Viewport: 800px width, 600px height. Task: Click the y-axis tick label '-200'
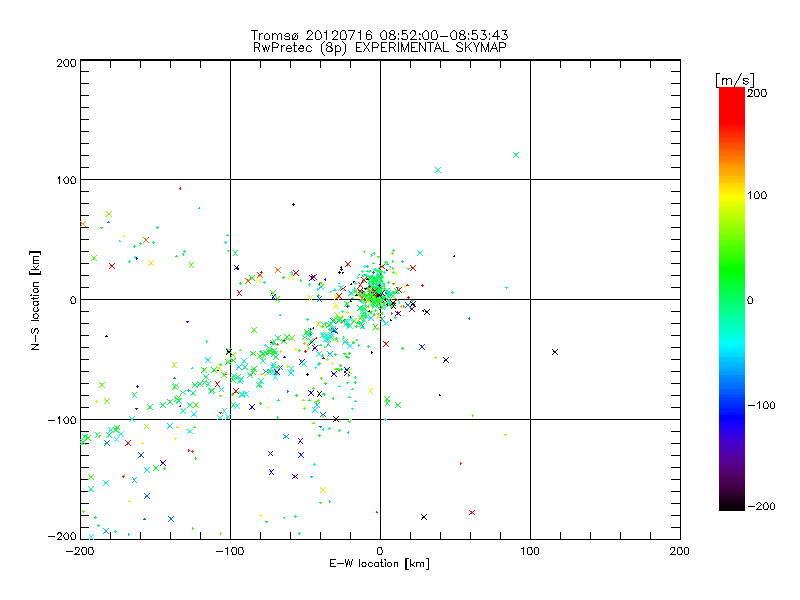click(x=62, y=536)
